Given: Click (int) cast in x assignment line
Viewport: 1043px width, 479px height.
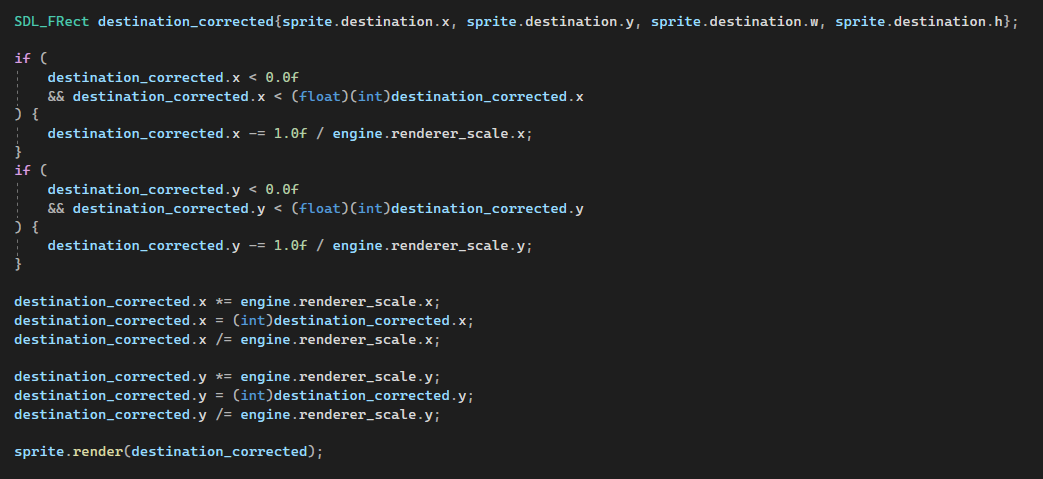Looking at the screenshot, I should (x=253, y=321).
